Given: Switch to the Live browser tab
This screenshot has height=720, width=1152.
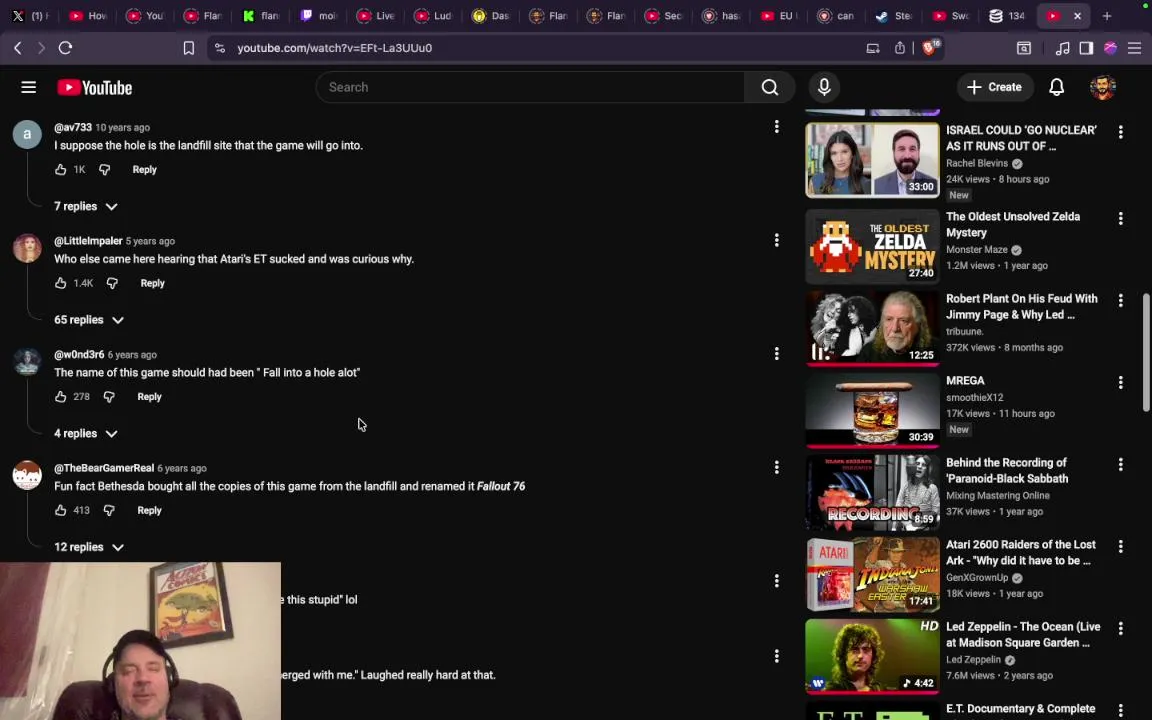Looking at the screenshot, I should pos(376,15).
